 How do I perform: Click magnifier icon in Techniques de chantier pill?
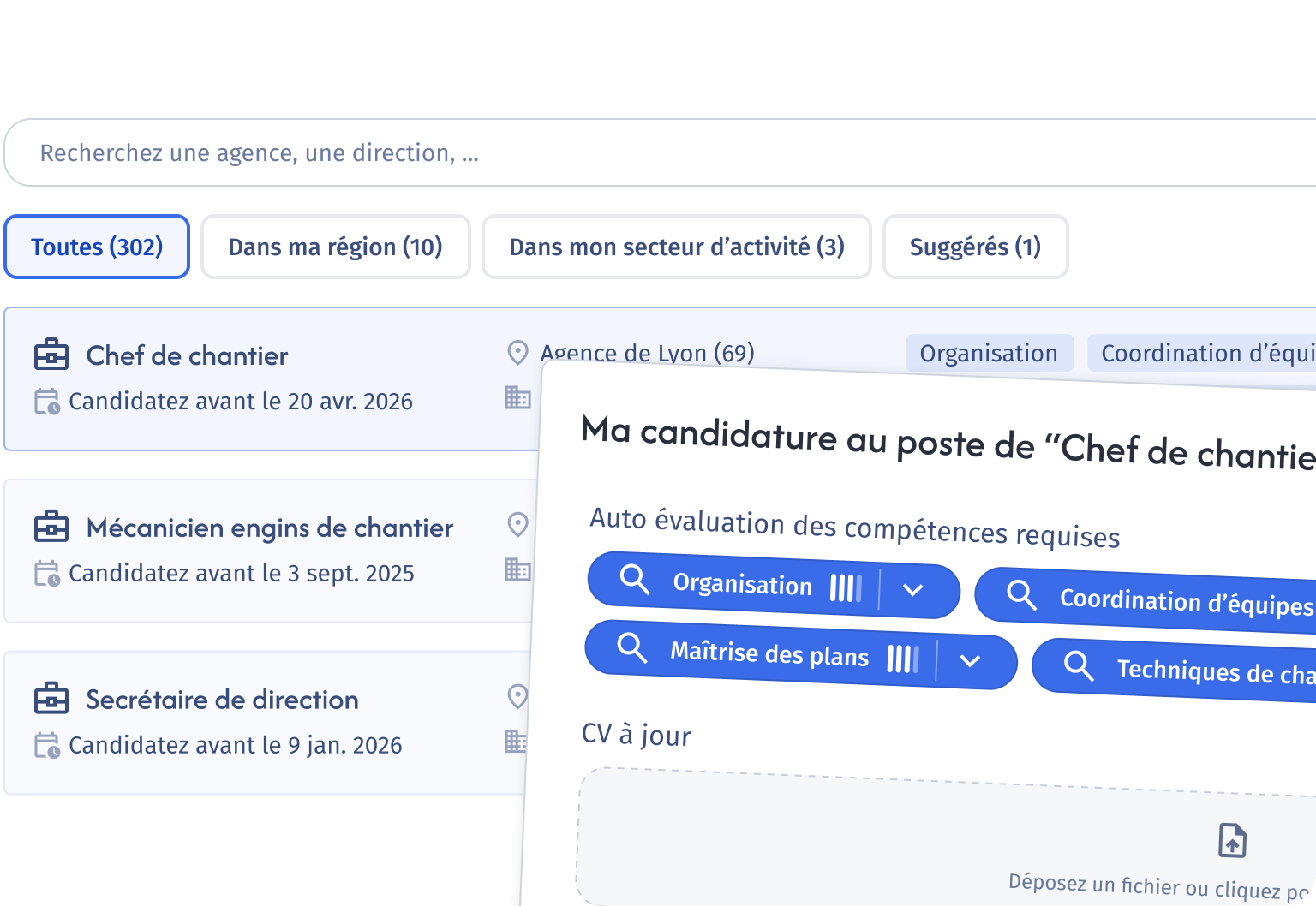1079,665
